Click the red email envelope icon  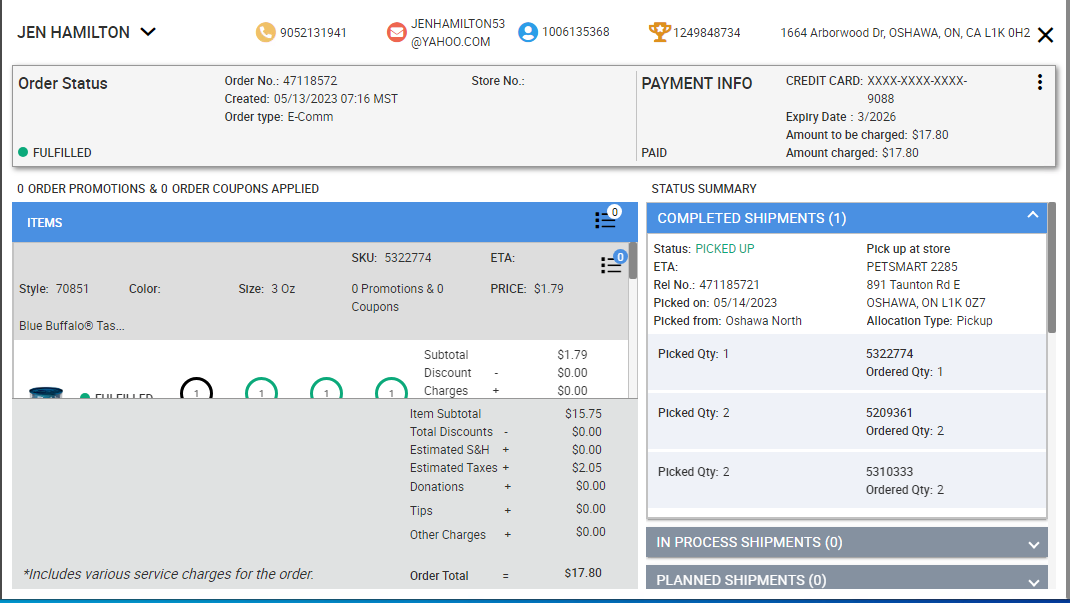click(397, 33)
